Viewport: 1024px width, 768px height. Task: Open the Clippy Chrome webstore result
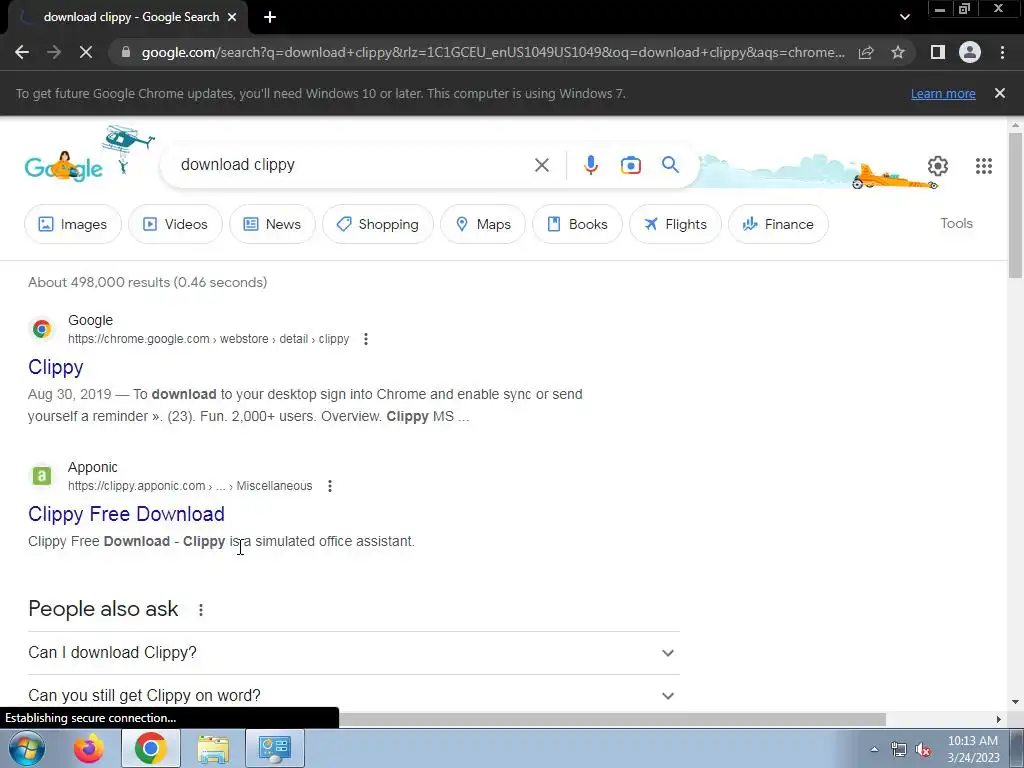pyautogui.click(x=56, y=367)
